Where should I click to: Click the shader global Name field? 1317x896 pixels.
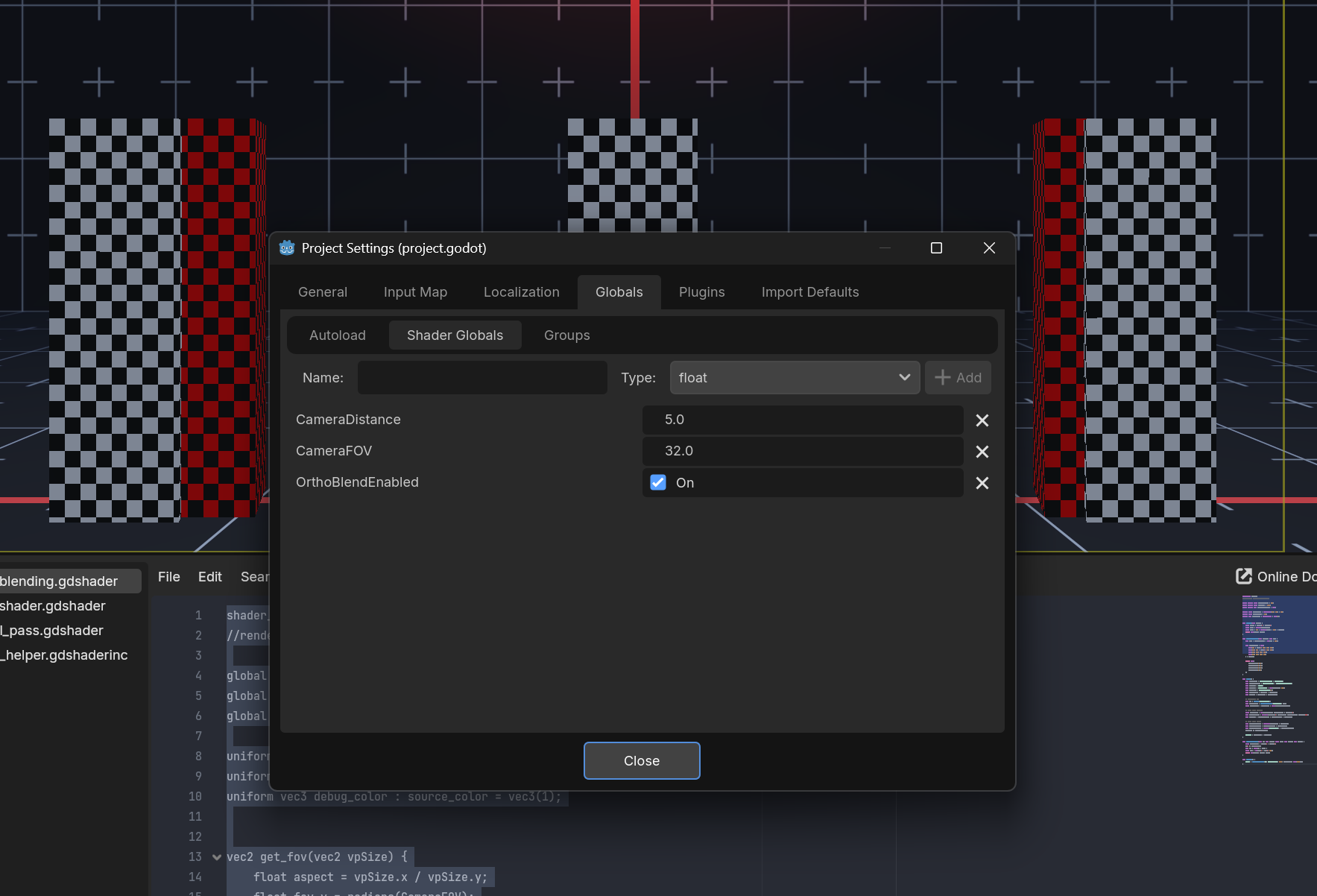click(482, 378)
